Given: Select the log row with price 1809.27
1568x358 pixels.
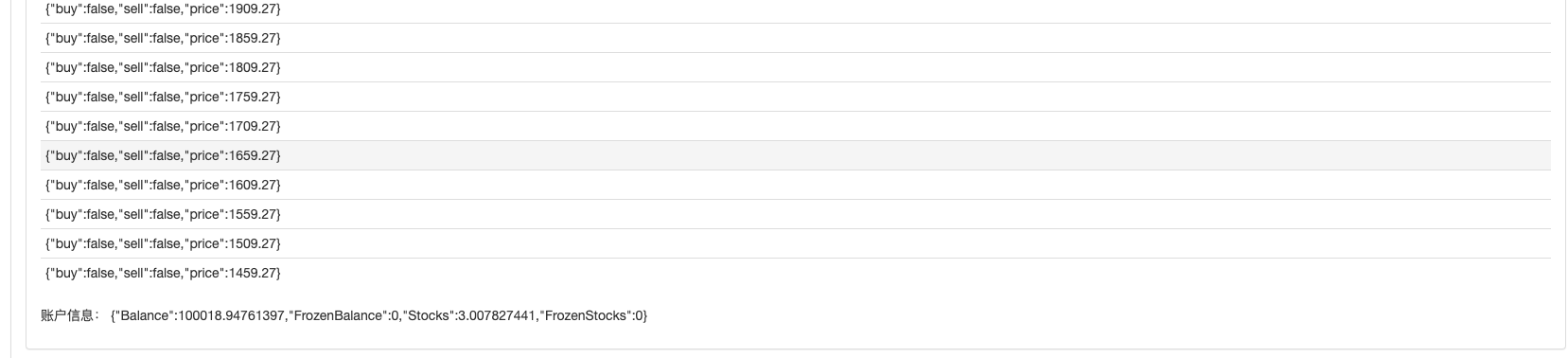Looking at the screenshot, I should pos(795,67).
